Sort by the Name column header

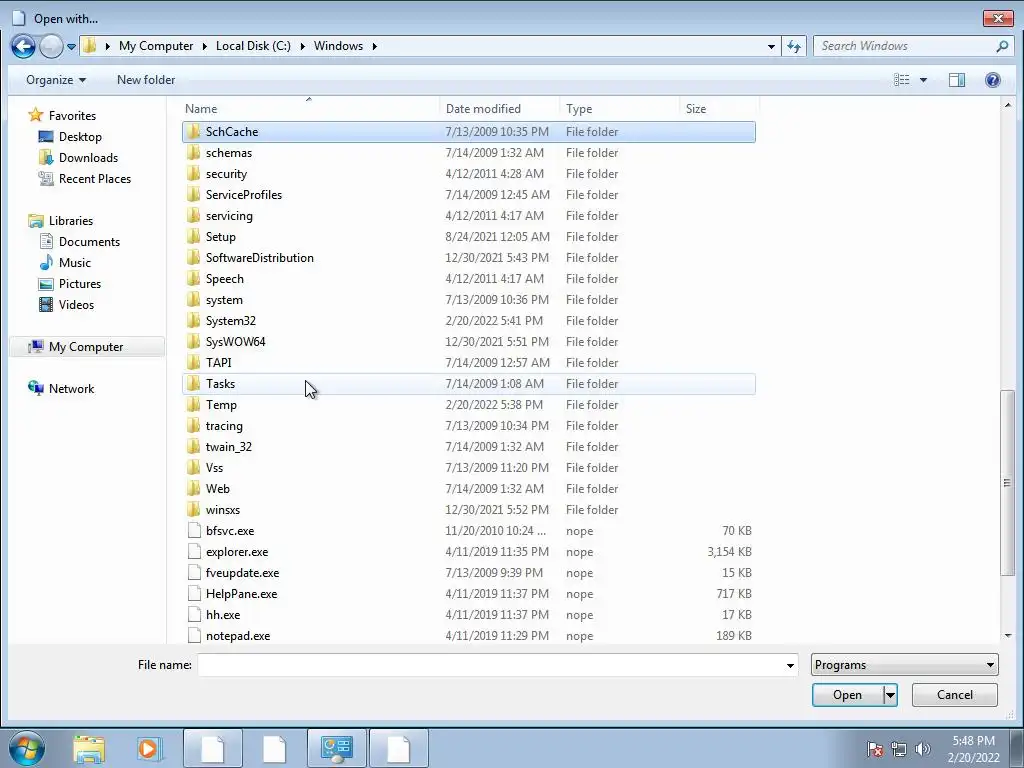click(310, 108)
